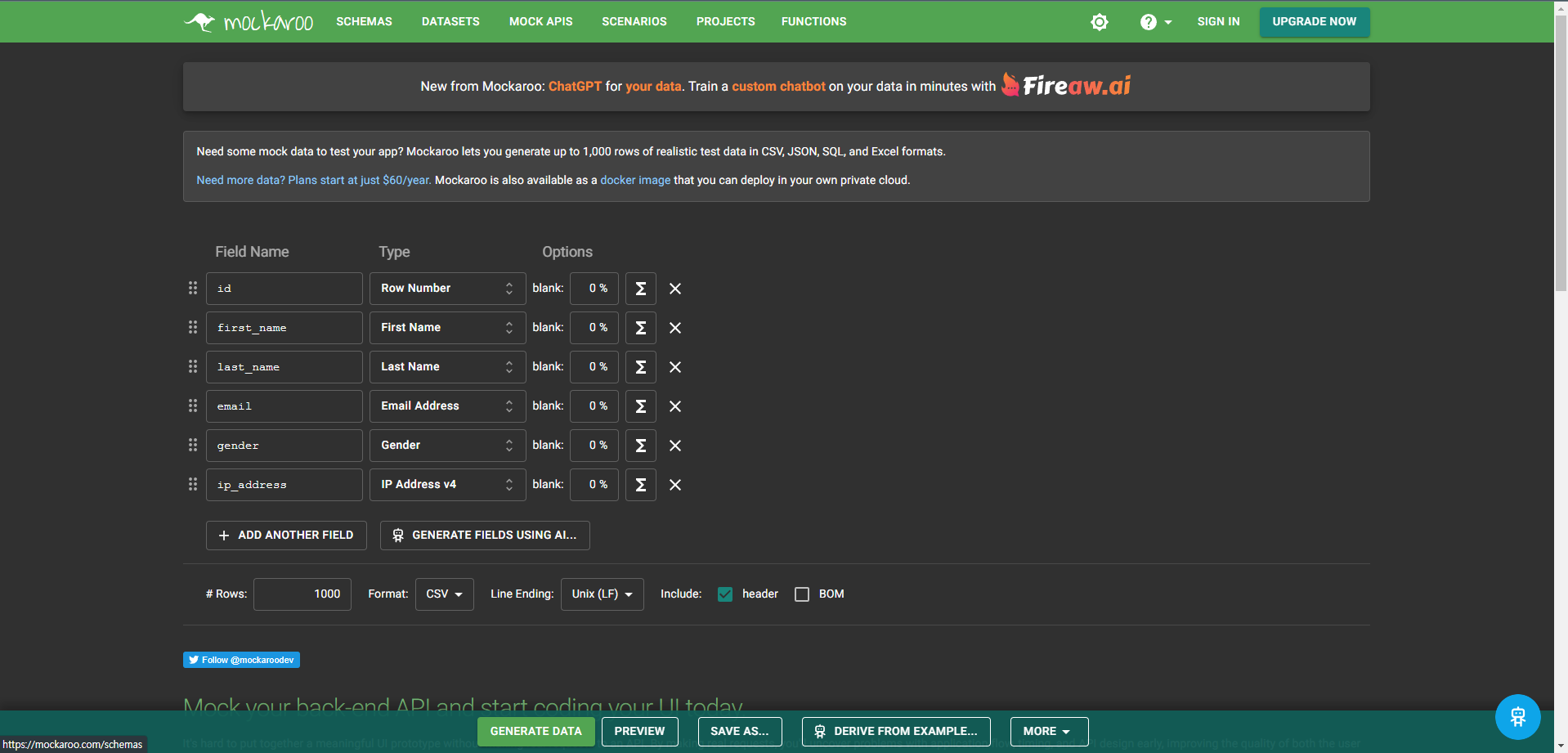This screenshot has width=1568, height=753.
Task: Open the Unix (LF) line ending dropdown
Action: (x=602, y=594)
